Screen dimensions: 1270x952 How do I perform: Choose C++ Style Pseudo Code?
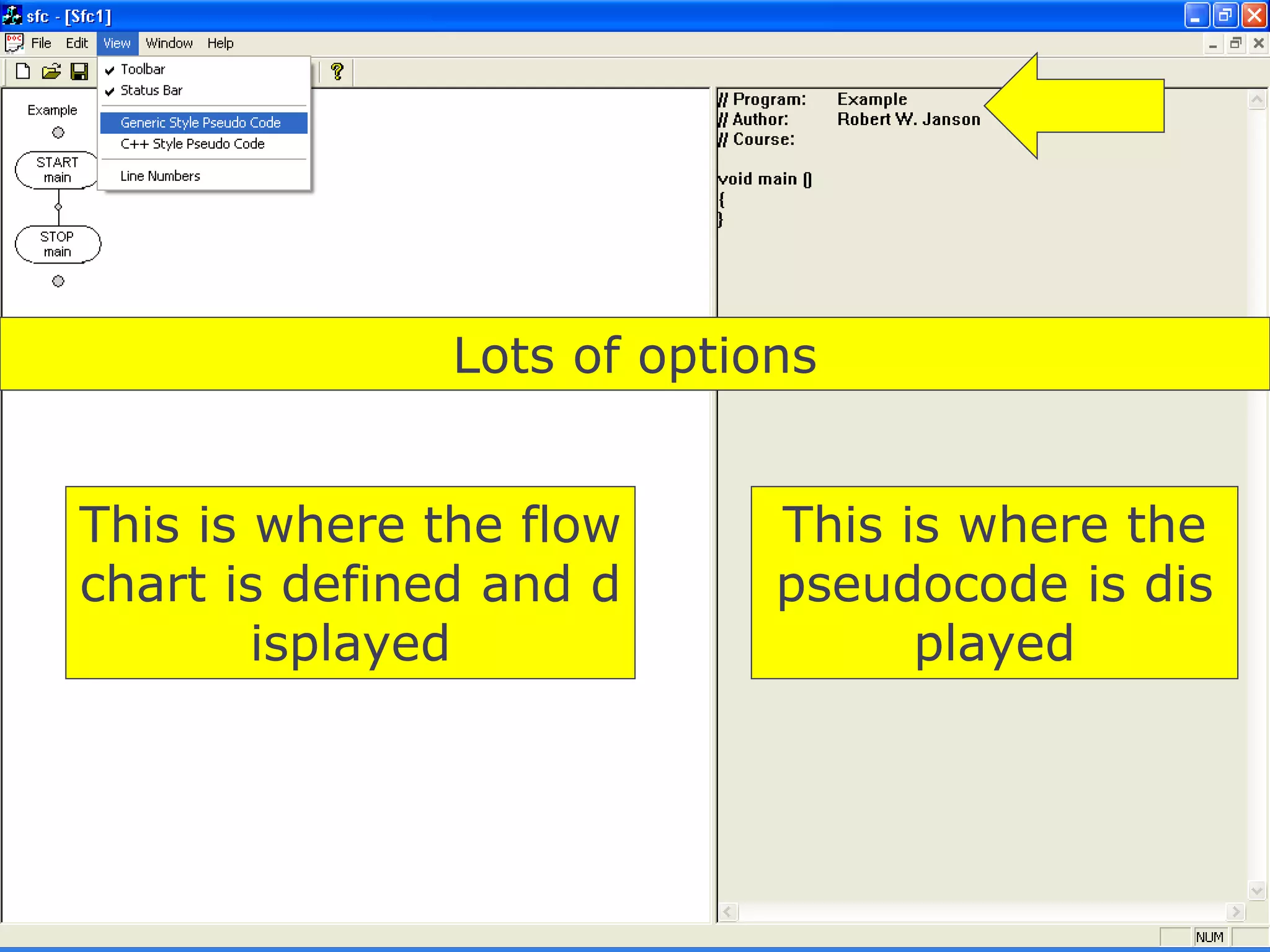pyautogui.click(x=204, y=144)
